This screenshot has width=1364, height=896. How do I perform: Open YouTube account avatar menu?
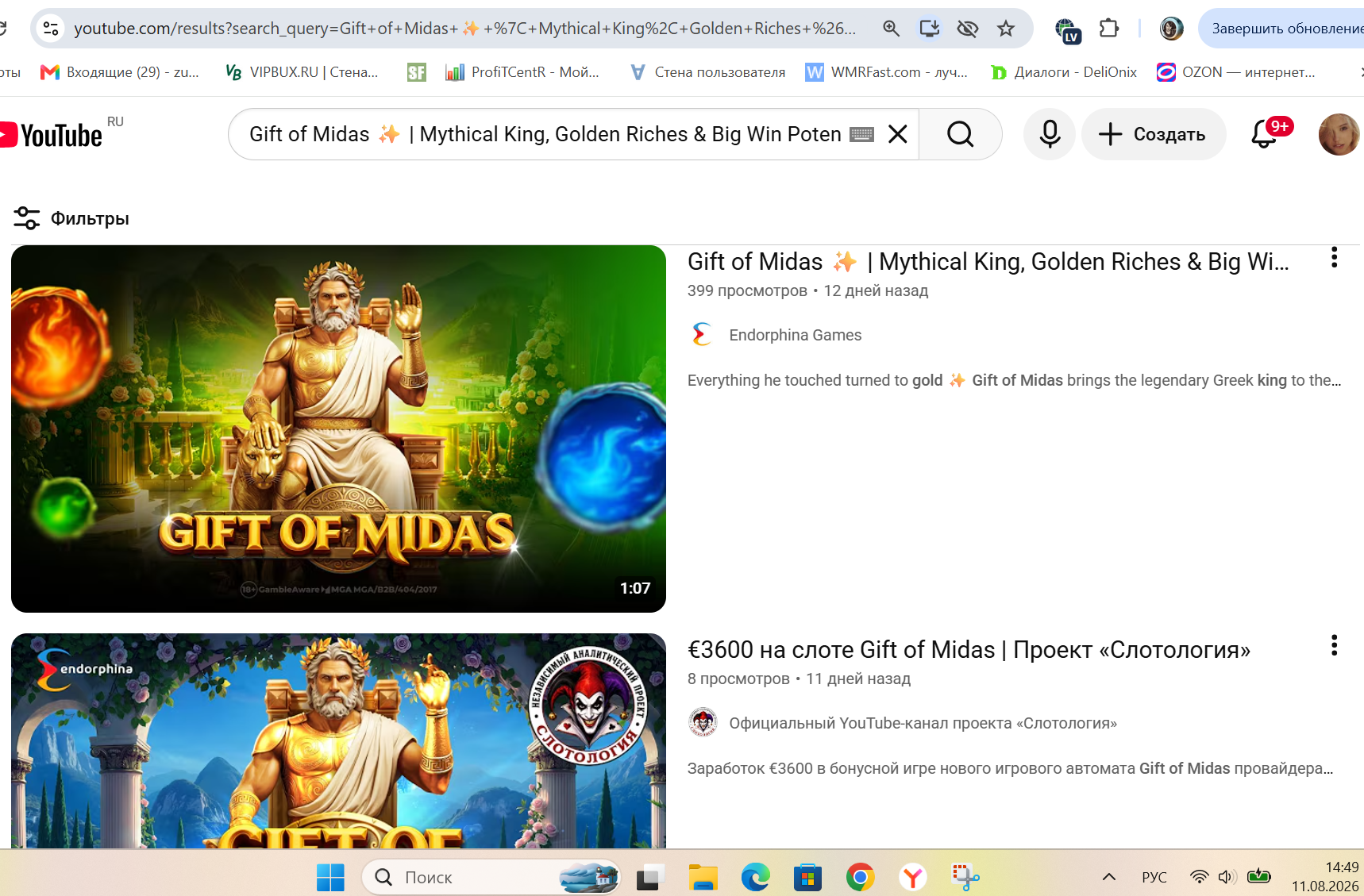point(1339,134)
